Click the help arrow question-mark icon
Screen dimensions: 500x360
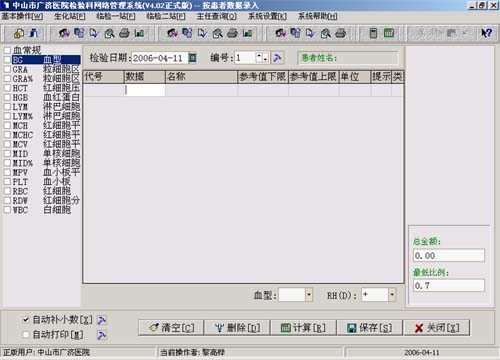486,33
